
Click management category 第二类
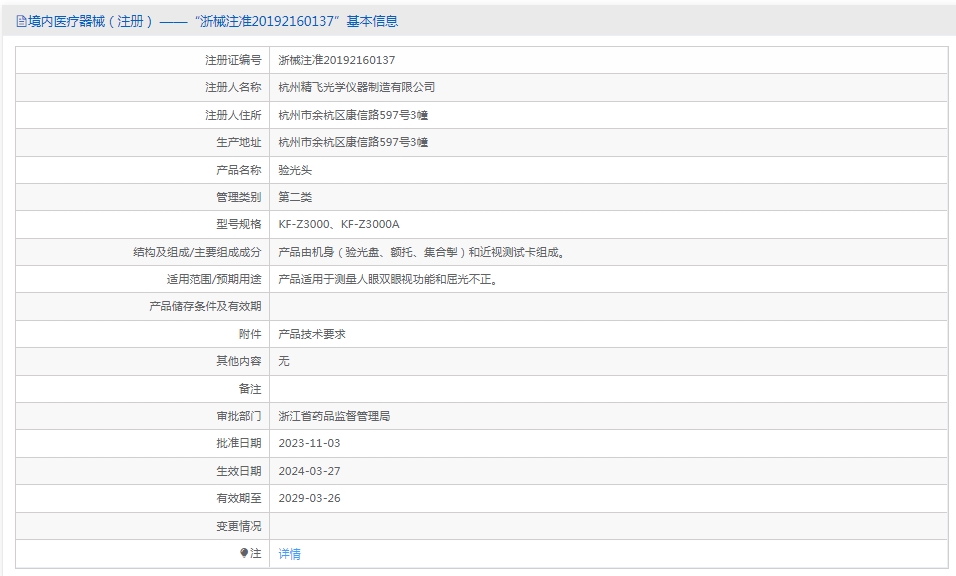pyautogui.click(x=295, y=197)
